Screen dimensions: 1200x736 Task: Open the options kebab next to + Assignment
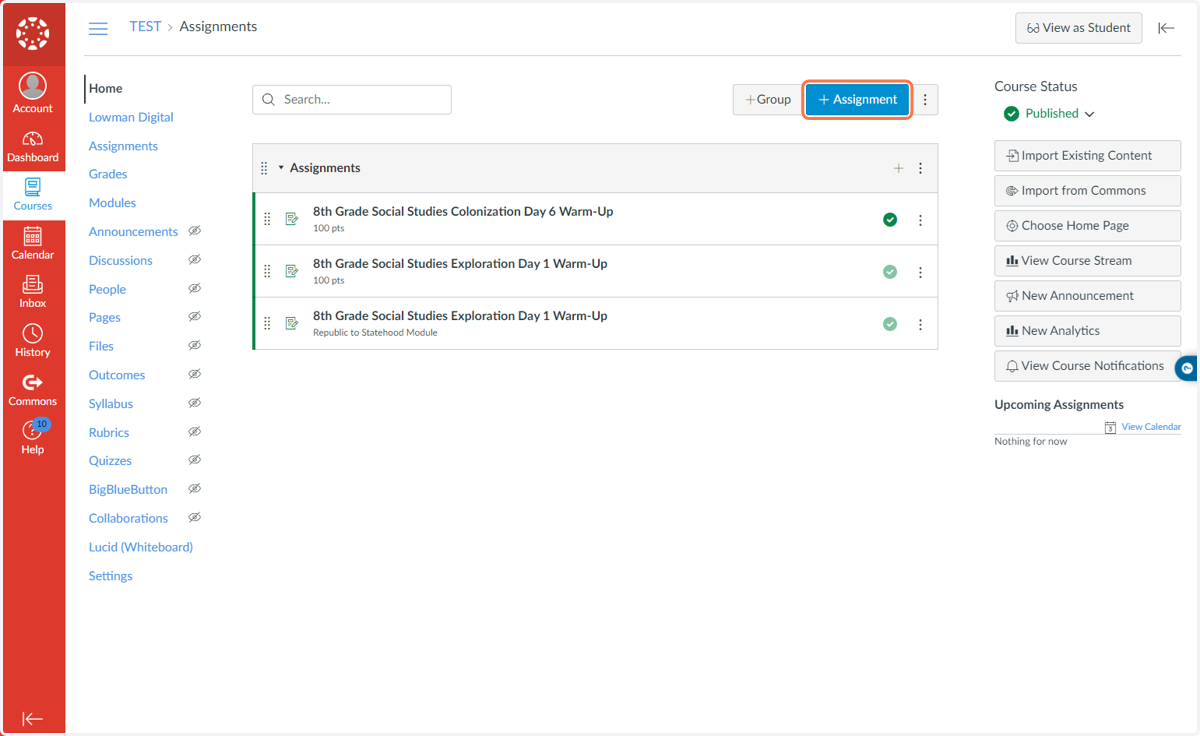tap(925, 100)
